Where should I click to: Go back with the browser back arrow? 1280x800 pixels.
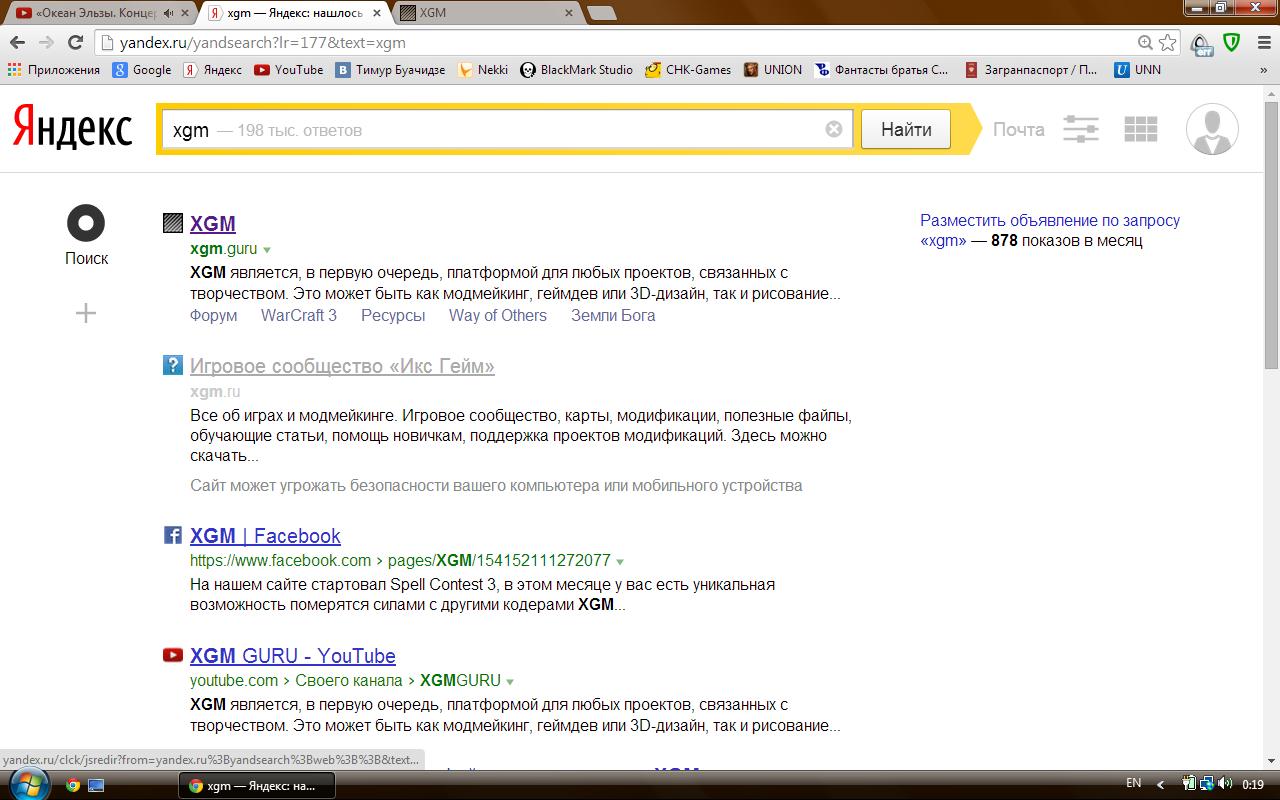(17, 43)
